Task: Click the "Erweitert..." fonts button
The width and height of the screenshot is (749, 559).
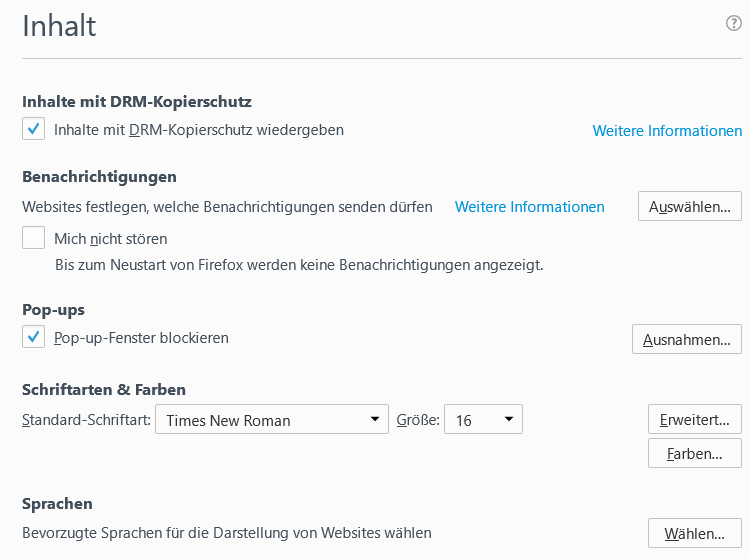Action: 694,418
